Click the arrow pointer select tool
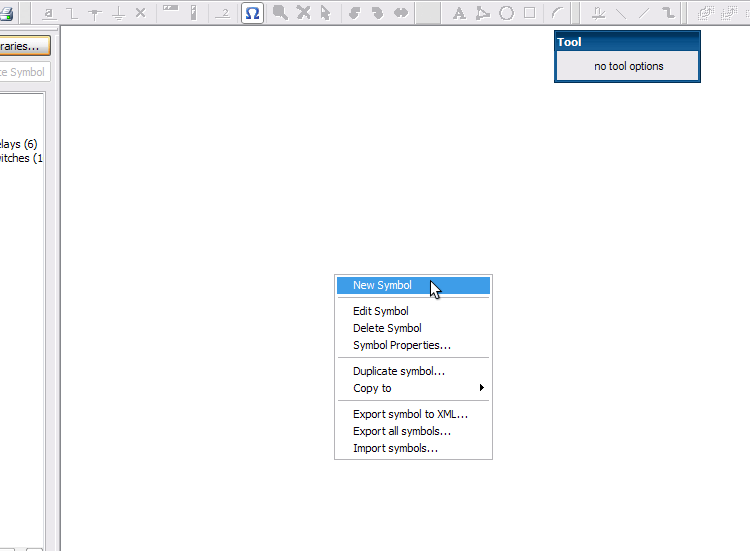This screenshot has width=750, height=551. pos(325,13)
